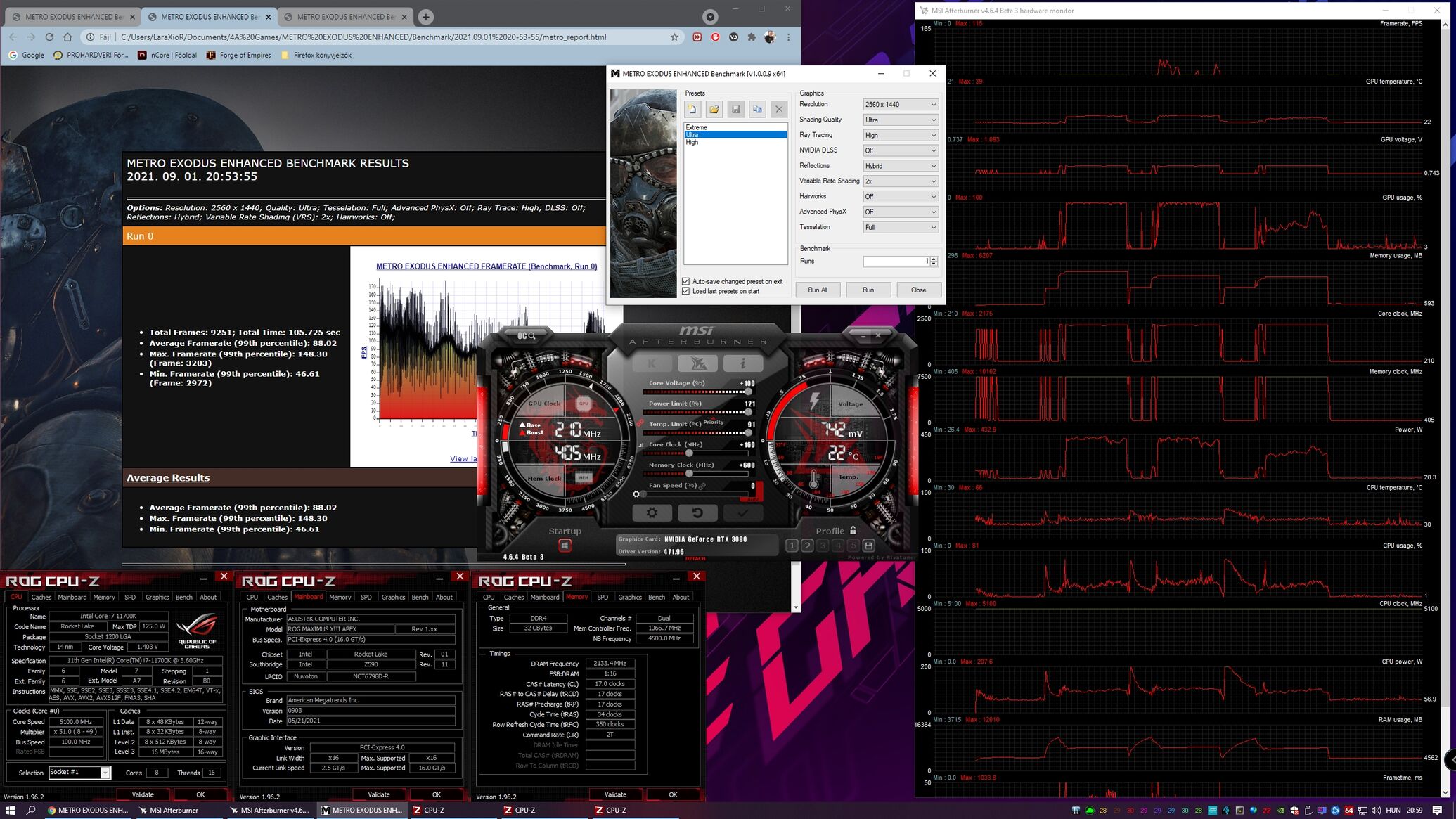
Task: Uncheck 'Auto-save changed preset on exit'
Action: (x=686, y=281)
